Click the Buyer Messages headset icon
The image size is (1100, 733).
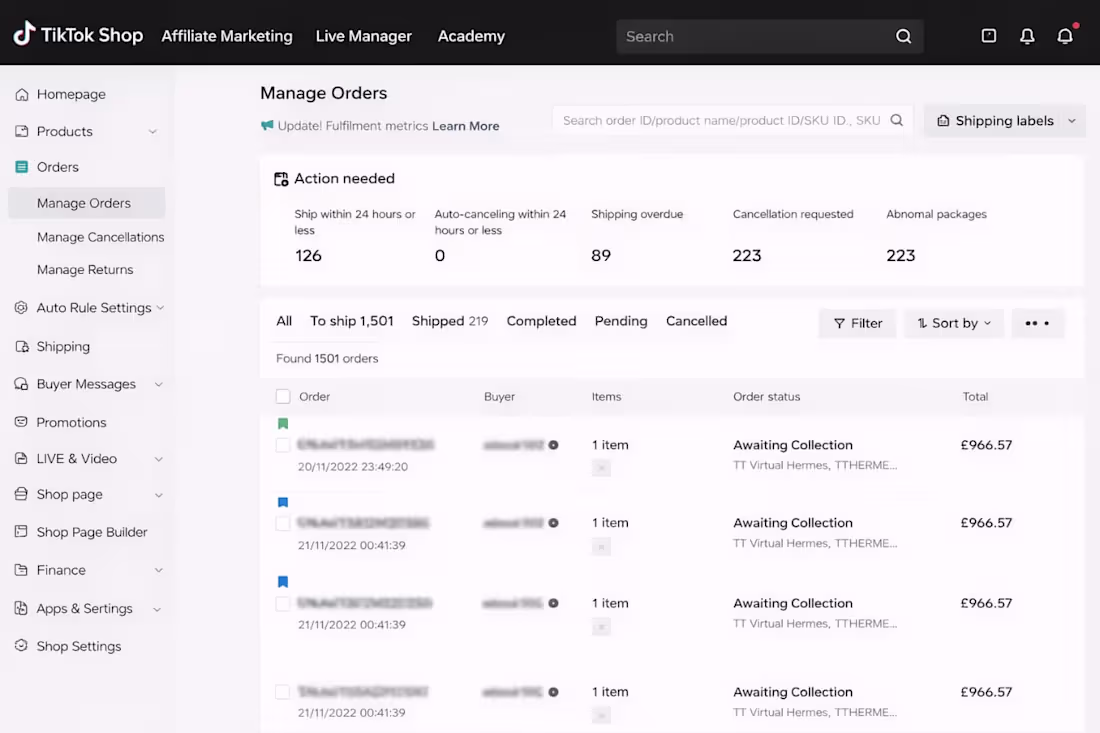click(21, 384)
